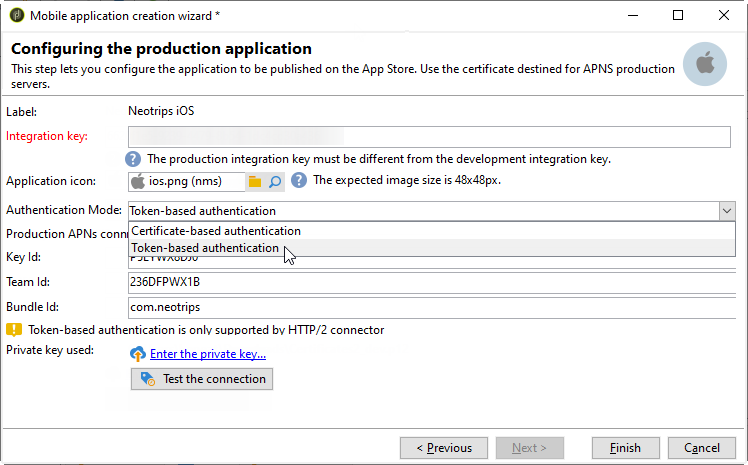Click the Apple logo in wizard header
Viewport: 748px width, 465px height.
pyautogui.click(x=706, y=62)
